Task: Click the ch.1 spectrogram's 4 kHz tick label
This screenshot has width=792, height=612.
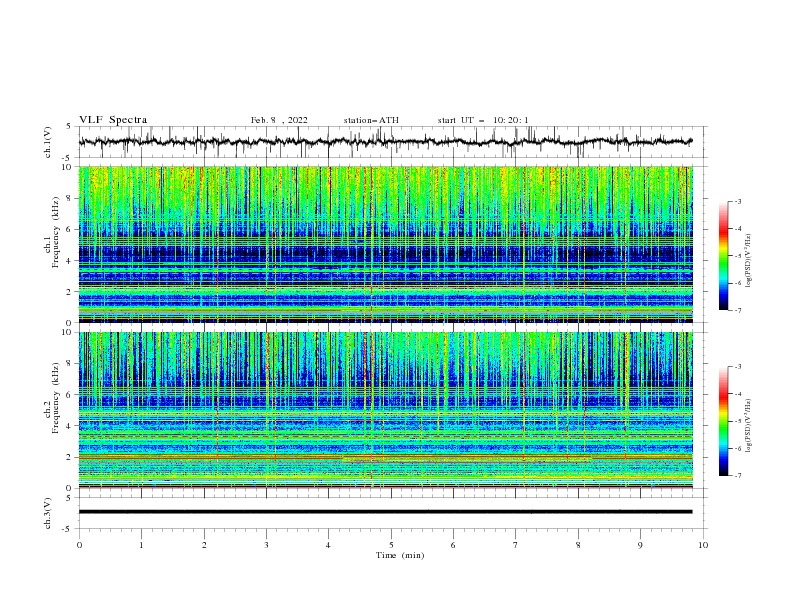Action: point(71,261)
